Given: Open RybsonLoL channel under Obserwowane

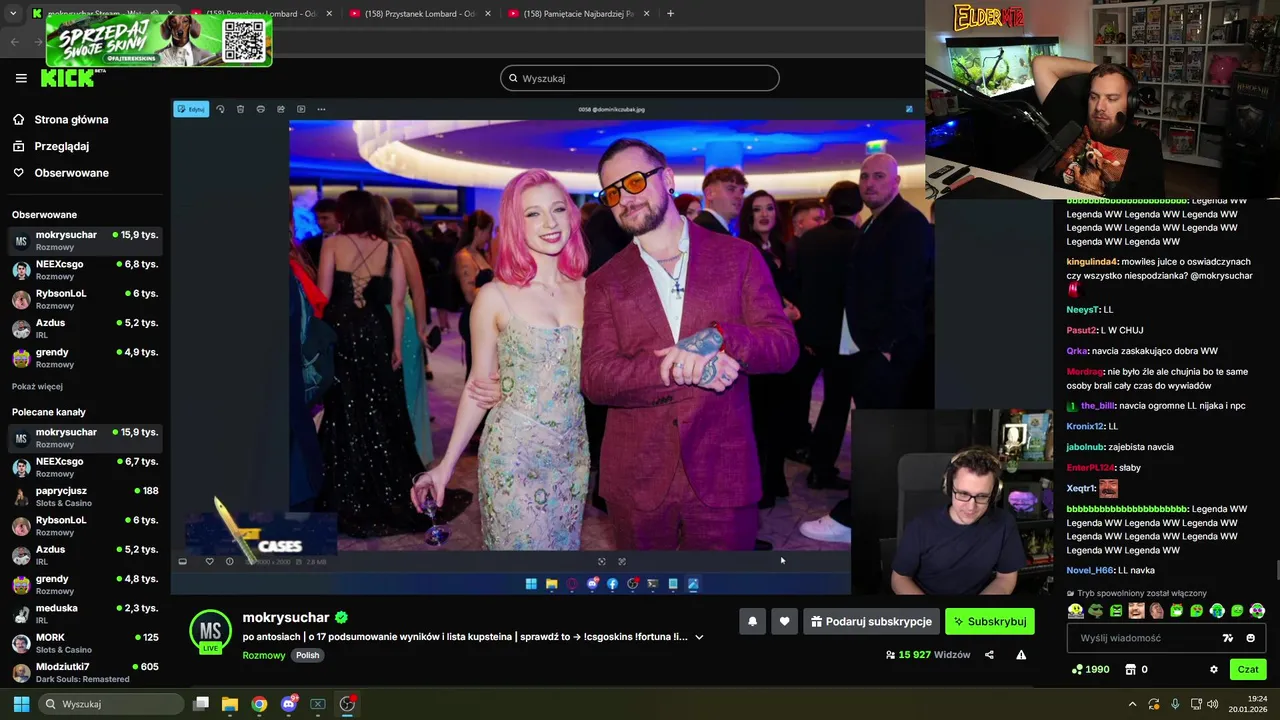Looking at the screenshot, I should (x=85, y=299).
